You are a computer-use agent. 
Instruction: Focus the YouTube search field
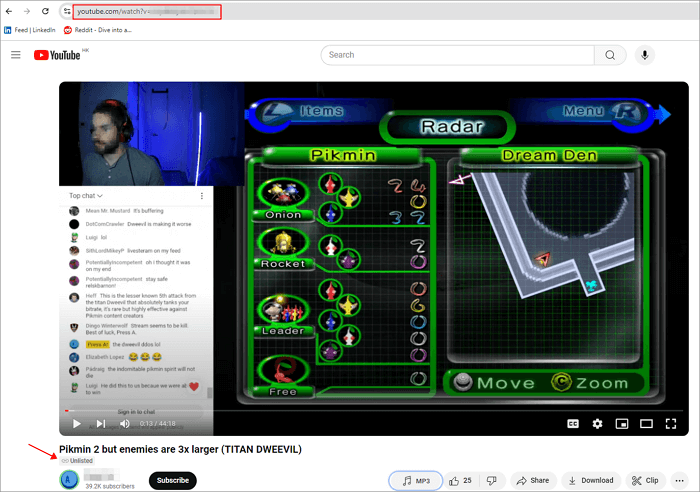pyautogui.click(x=460, y=55)
